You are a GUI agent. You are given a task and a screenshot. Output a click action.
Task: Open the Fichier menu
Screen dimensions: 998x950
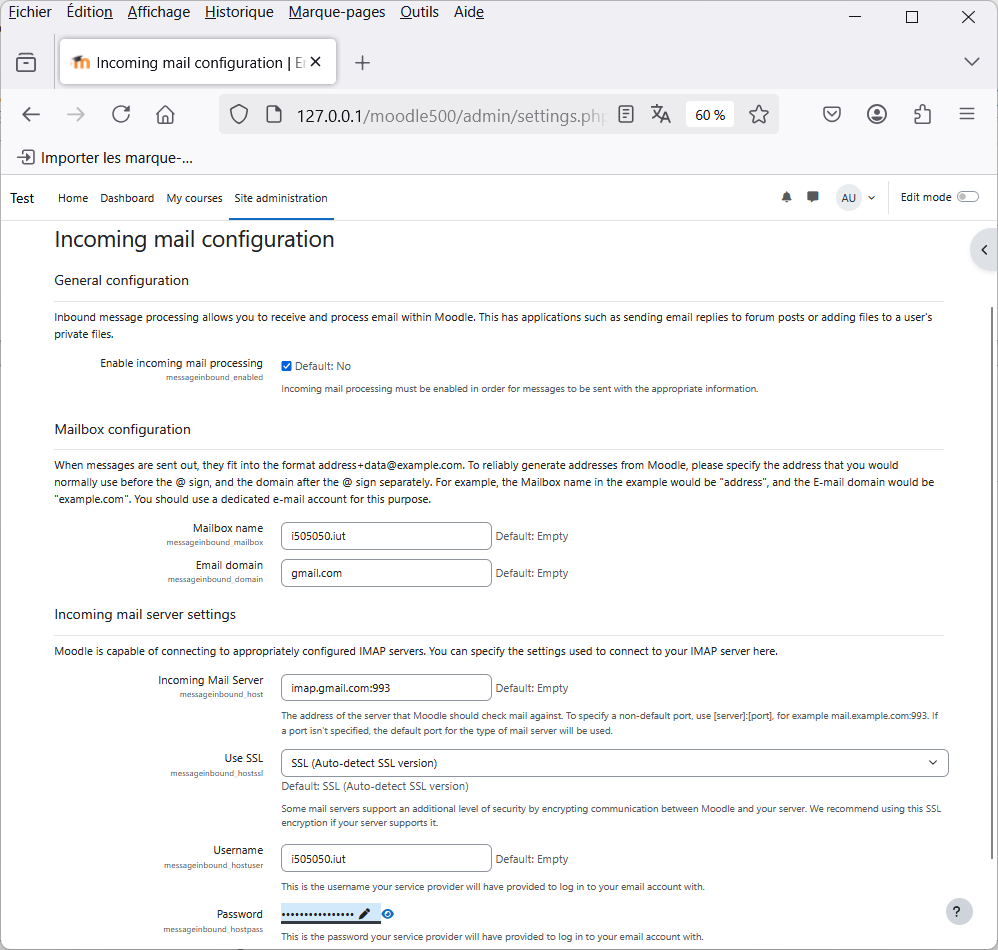click(x=30, y=12)
